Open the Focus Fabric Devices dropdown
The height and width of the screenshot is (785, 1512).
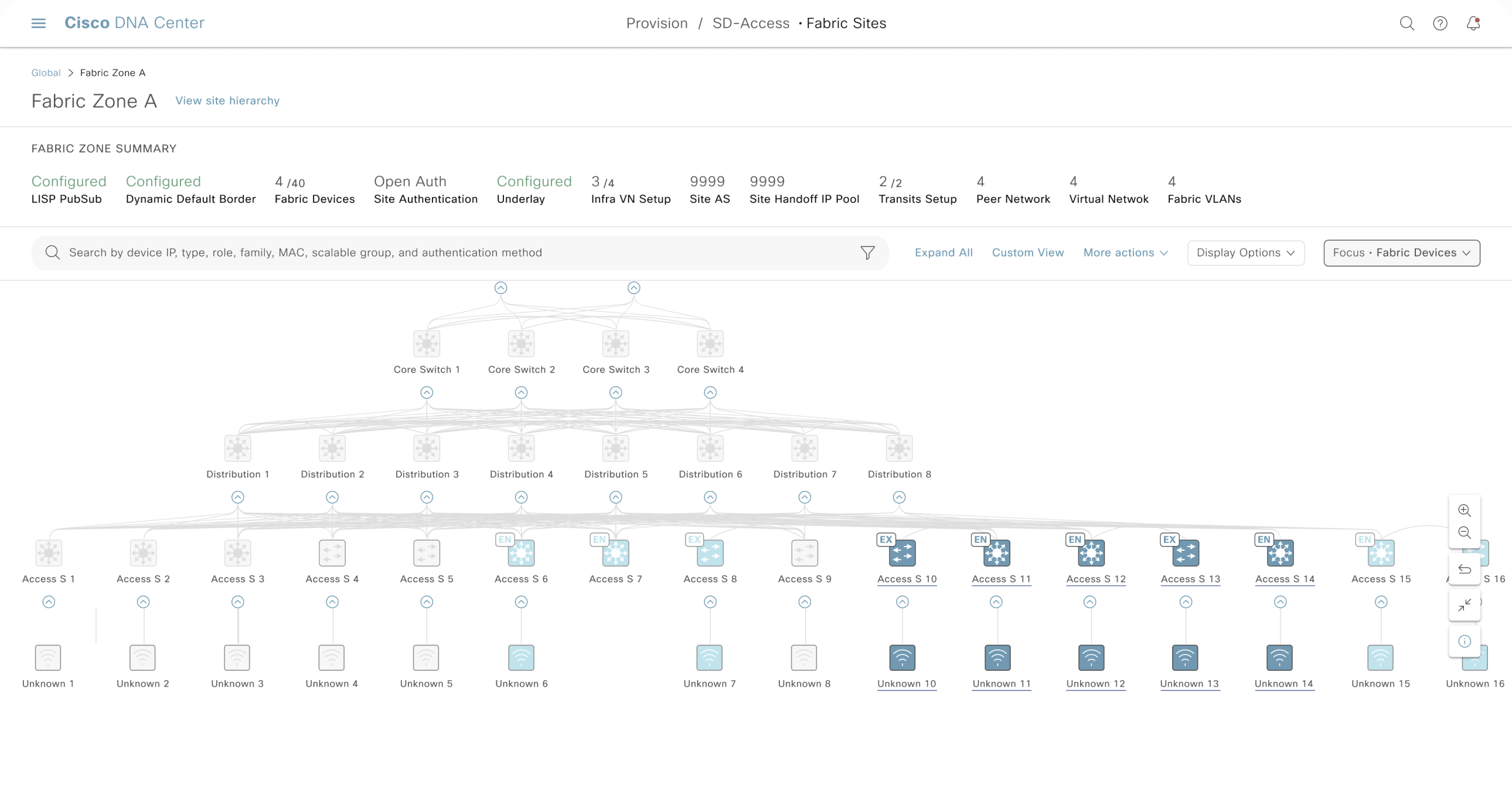pos(1402,253)
